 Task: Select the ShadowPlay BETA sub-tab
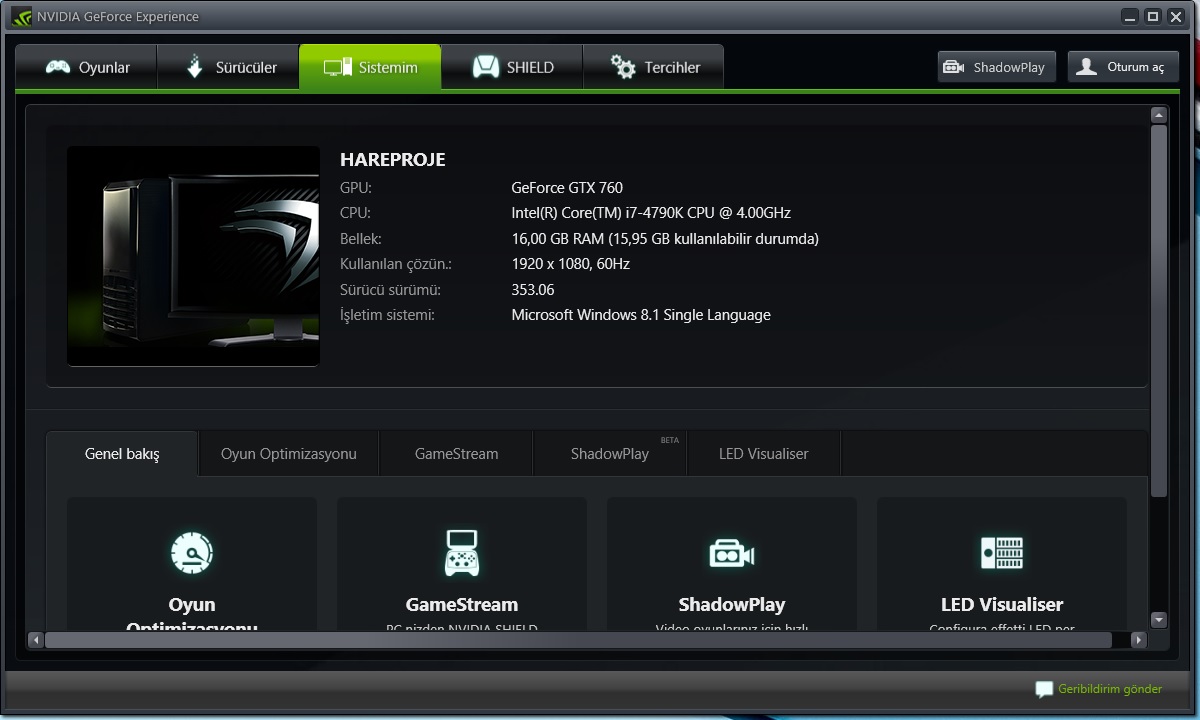click(x=609, y=454)
